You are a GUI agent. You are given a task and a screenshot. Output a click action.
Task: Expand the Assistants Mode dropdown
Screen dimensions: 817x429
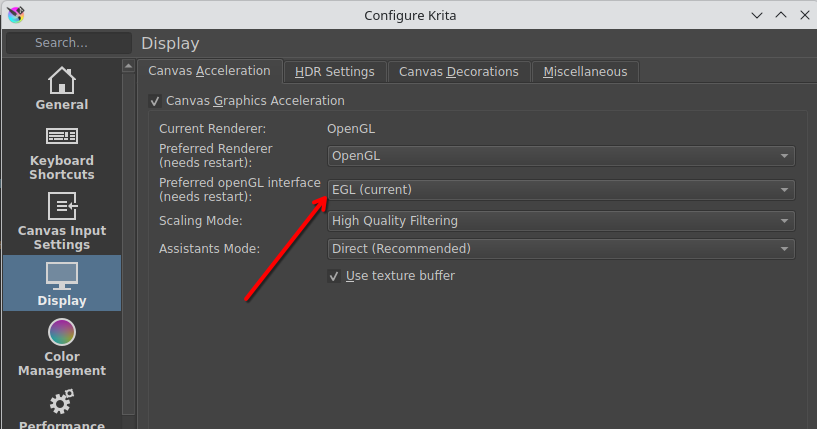pos(561,249)
